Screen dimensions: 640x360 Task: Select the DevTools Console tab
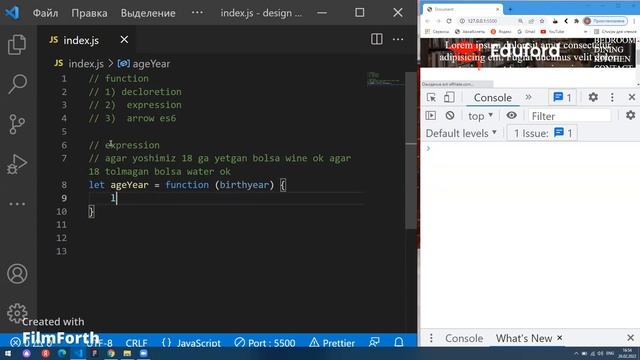click(x=493, y=98)
